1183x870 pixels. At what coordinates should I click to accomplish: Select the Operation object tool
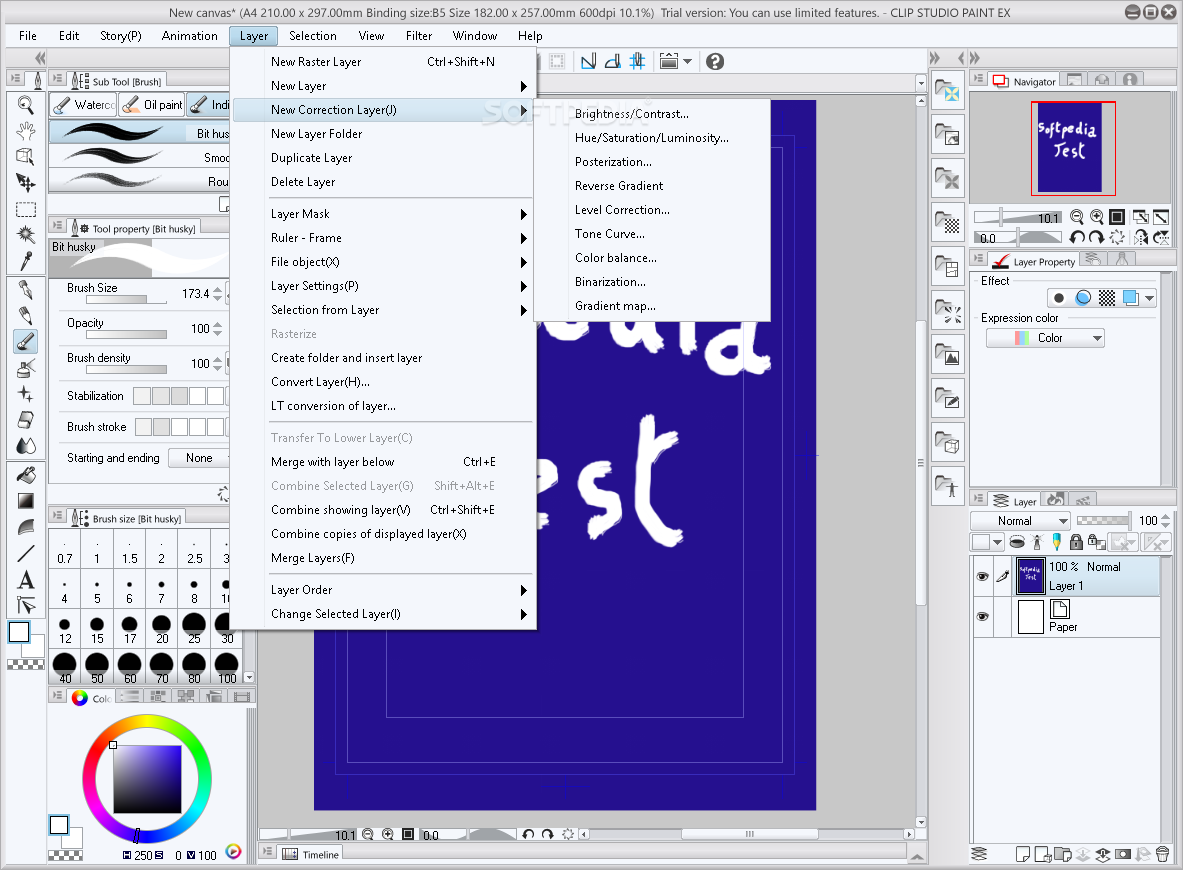26,156
